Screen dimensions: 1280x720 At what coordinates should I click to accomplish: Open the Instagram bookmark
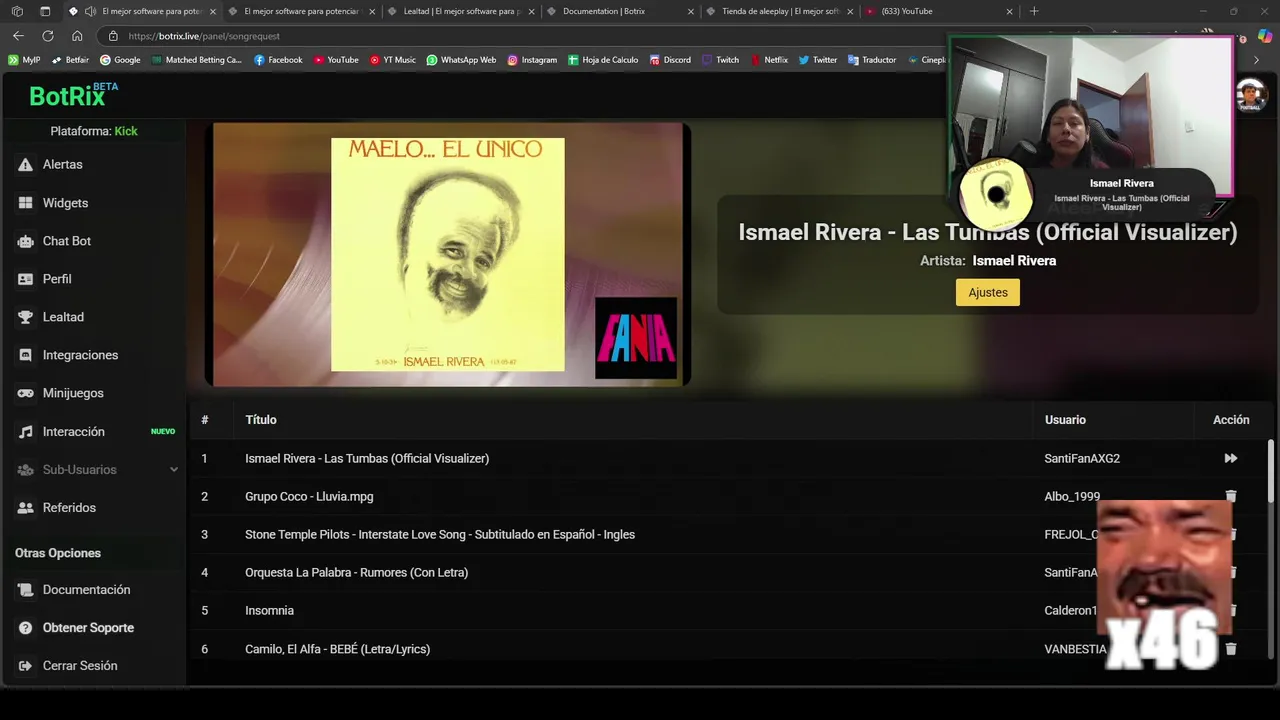(x=532, y=60)
